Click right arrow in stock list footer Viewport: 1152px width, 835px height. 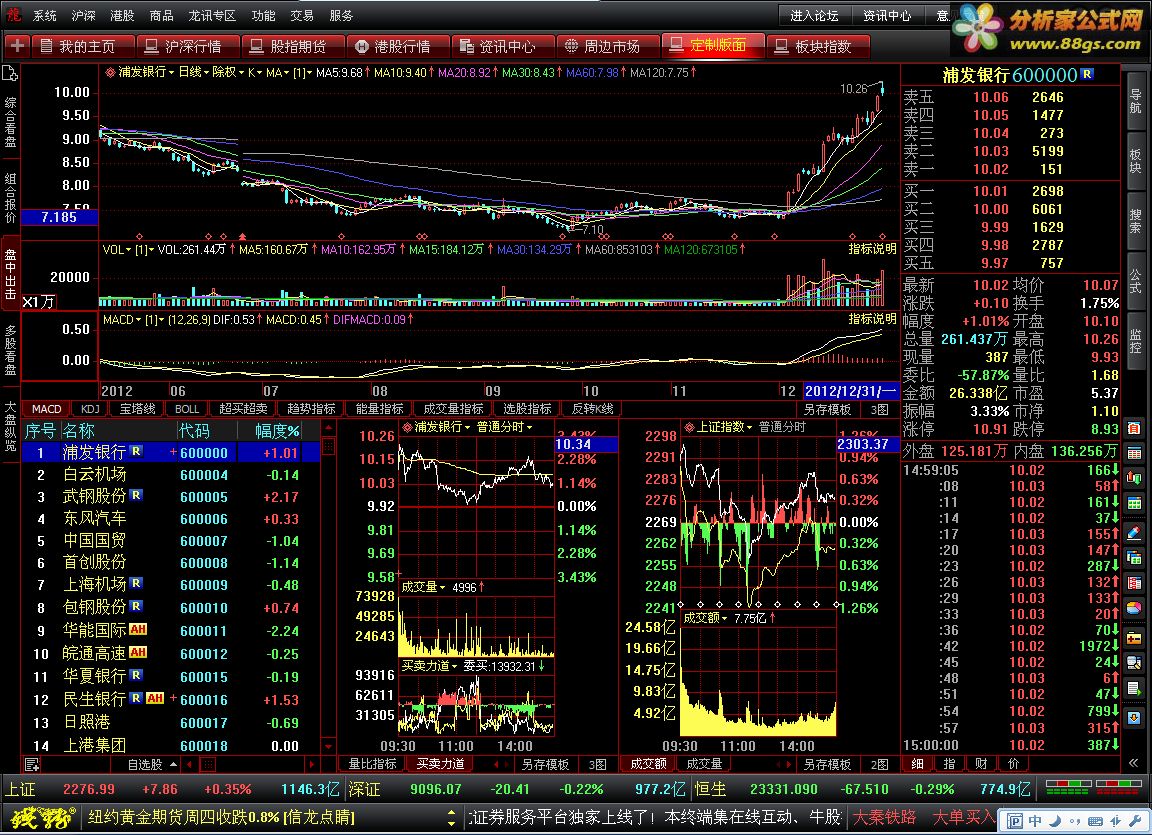[311, 764]
